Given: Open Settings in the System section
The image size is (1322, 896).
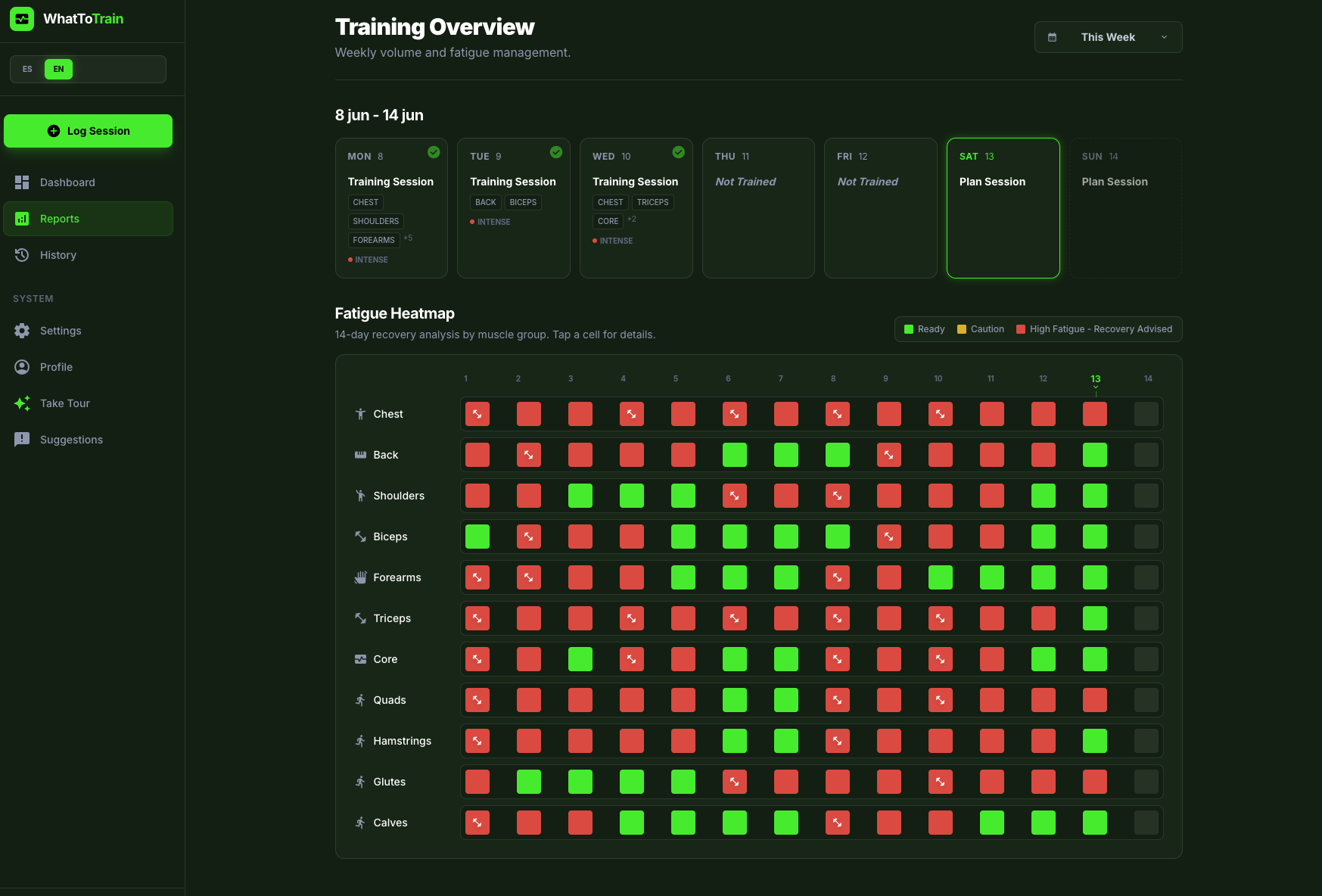Looking at the screenshot, I should (x=88, y=331).
